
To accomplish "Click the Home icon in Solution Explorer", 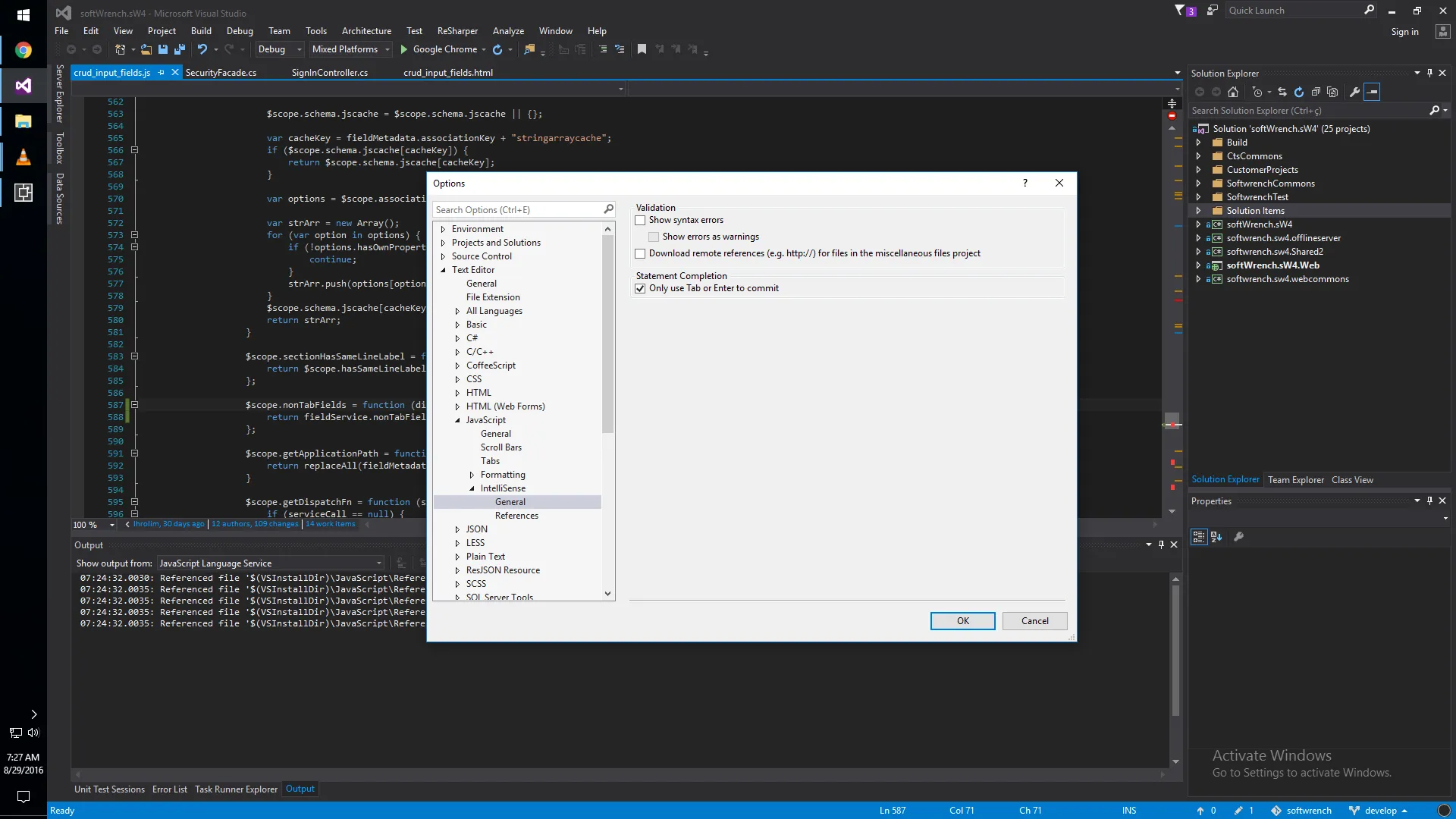I will [x=1233, y=93].
